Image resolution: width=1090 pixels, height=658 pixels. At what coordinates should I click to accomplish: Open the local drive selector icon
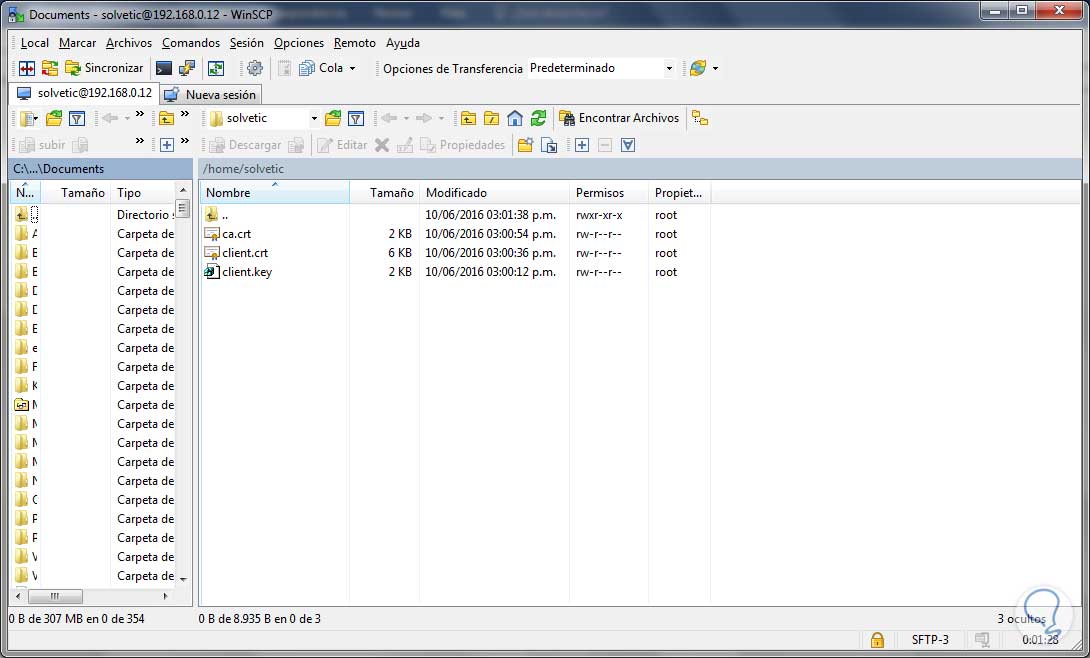(x=28, y=119)
